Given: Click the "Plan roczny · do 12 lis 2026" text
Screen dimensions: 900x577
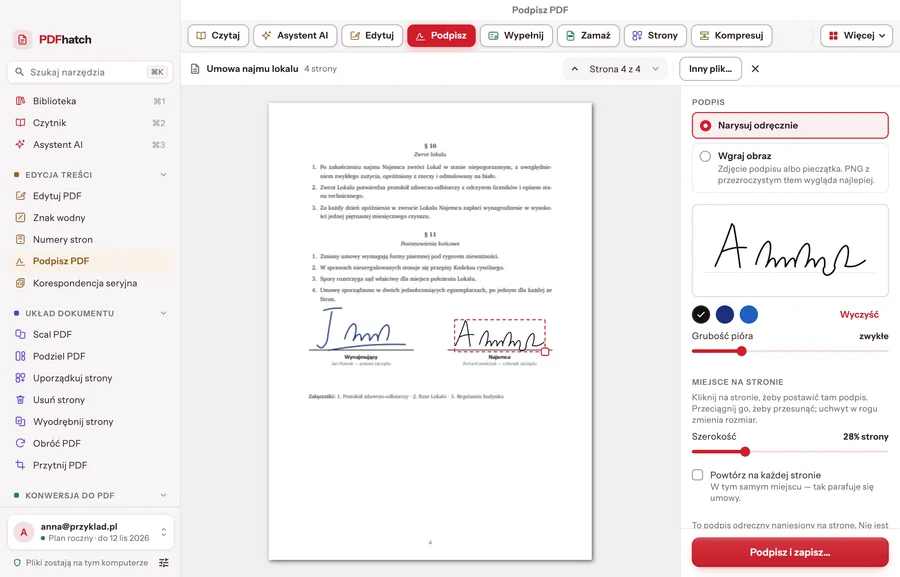Looking at the screenshot, I should pyautogui.click(x=99, y=539).
